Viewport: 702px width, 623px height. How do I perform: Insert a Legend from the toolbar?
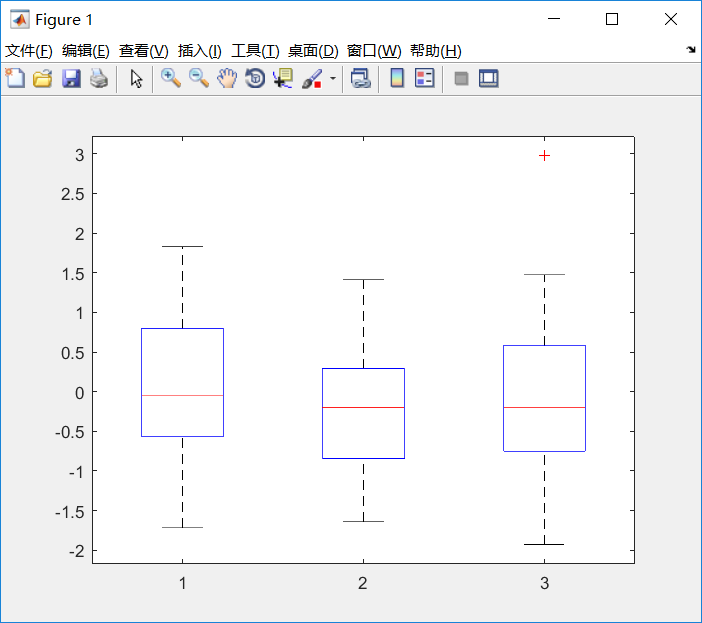pos(424,78)
